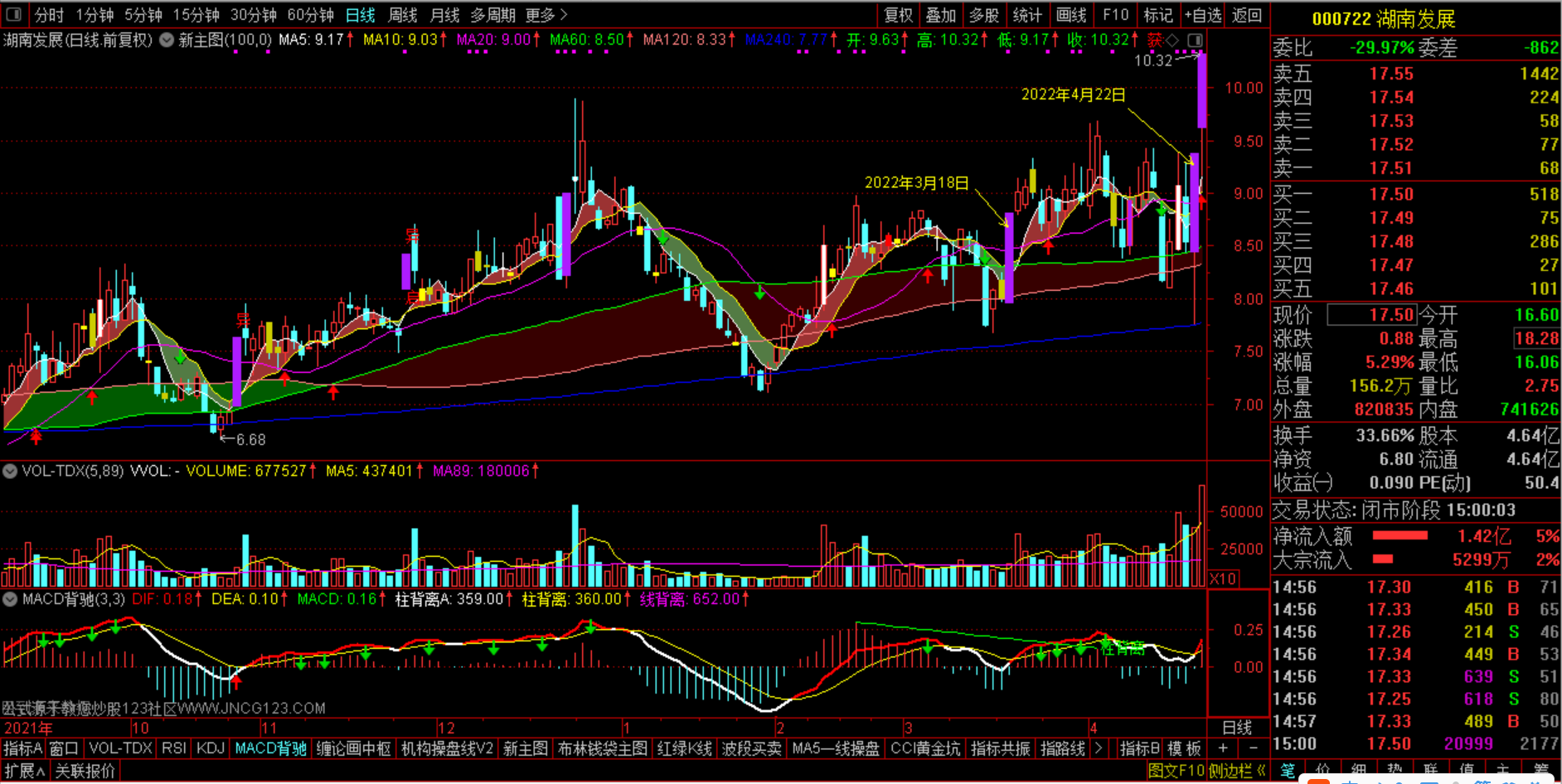Switch to the 周线 weekly chart
Screen dimensions: 1562x784
403,15
